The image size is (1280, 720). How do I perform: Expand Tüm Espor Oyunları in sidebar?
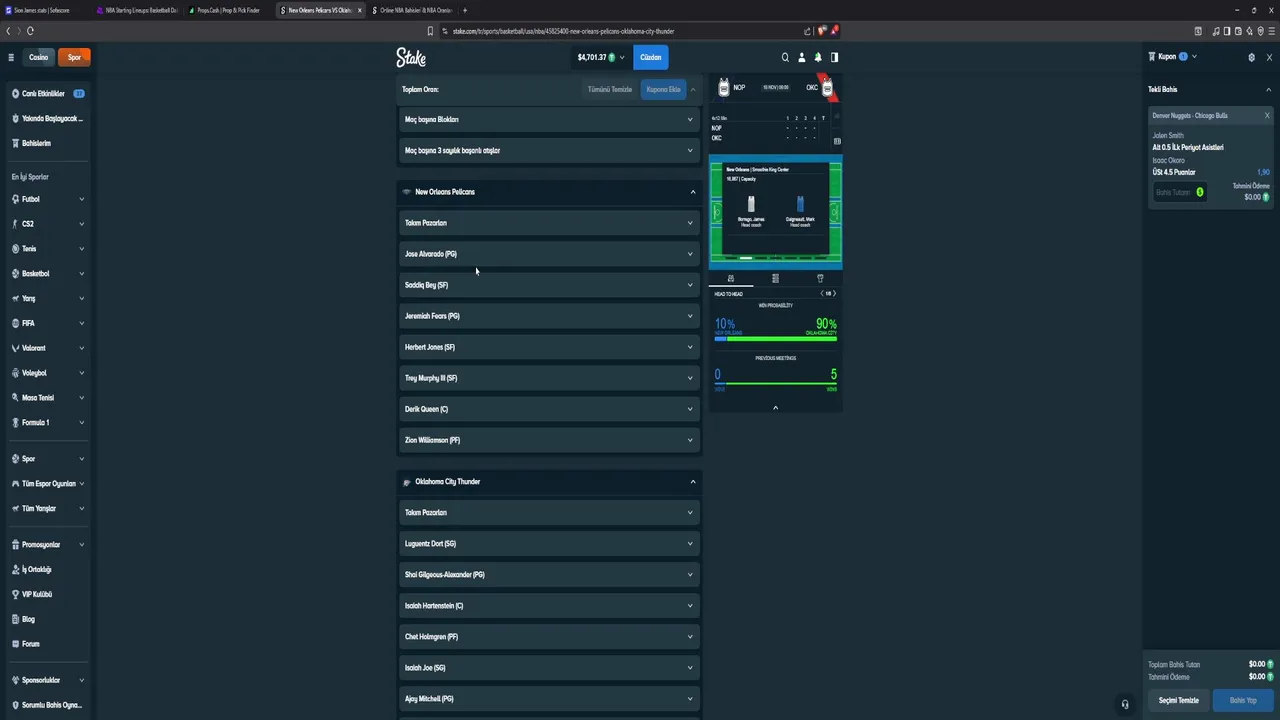point(81,484)
